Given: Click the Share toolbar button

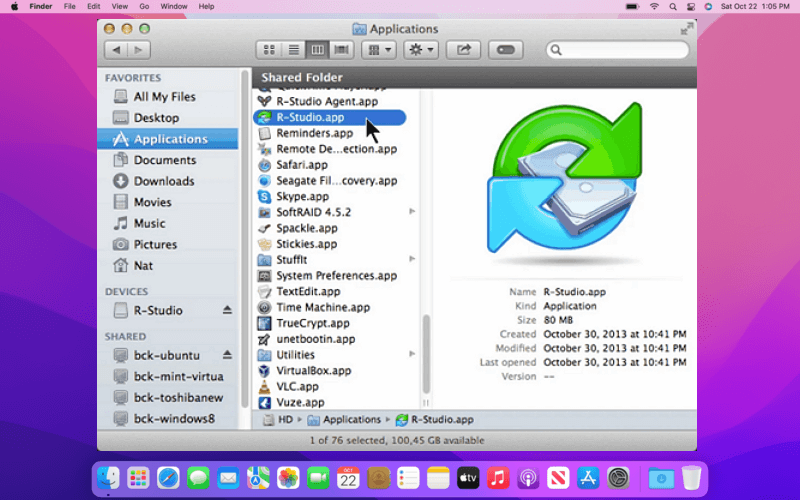Looking at the screenshot, I should [x=463, y=50].
